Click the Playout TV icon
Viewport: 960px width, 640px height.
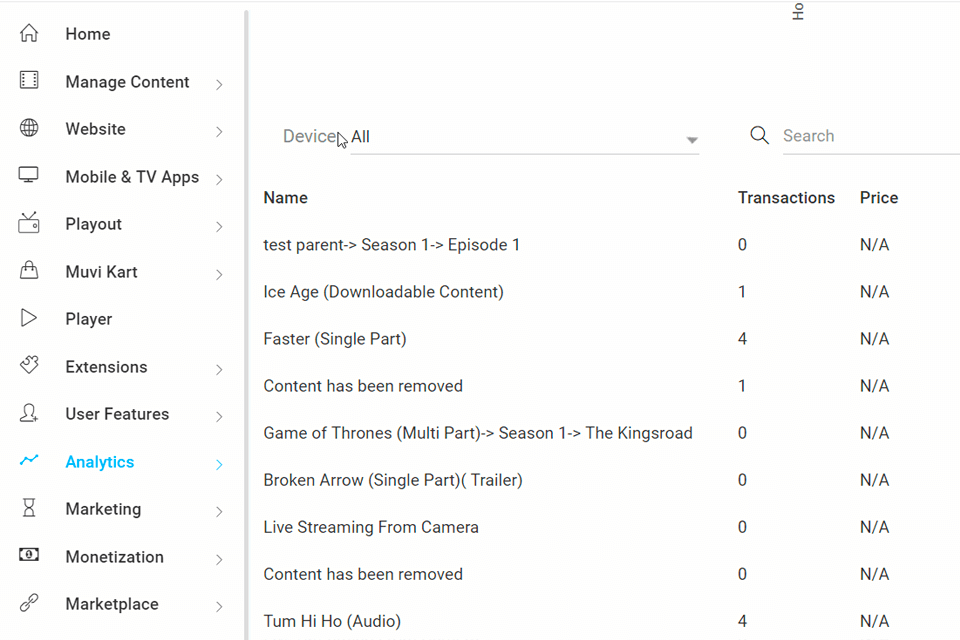(29, 224)
